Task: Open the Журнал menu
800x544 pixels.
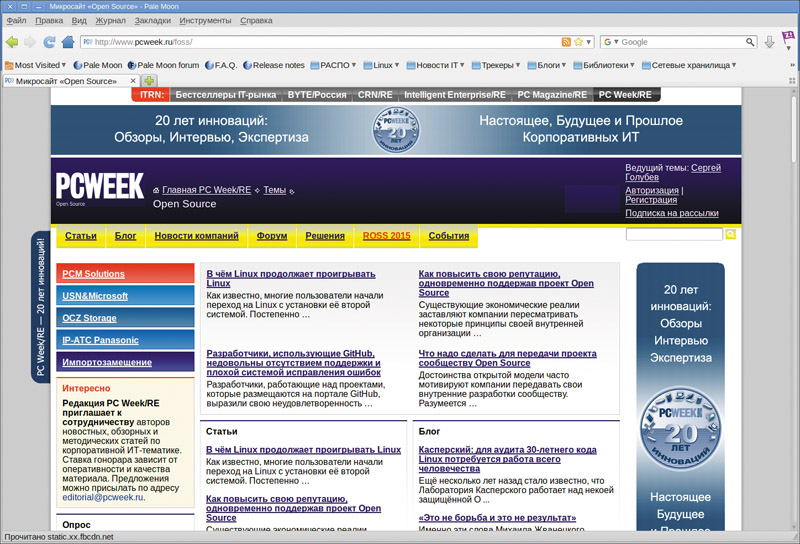Action: pos(110,20)
